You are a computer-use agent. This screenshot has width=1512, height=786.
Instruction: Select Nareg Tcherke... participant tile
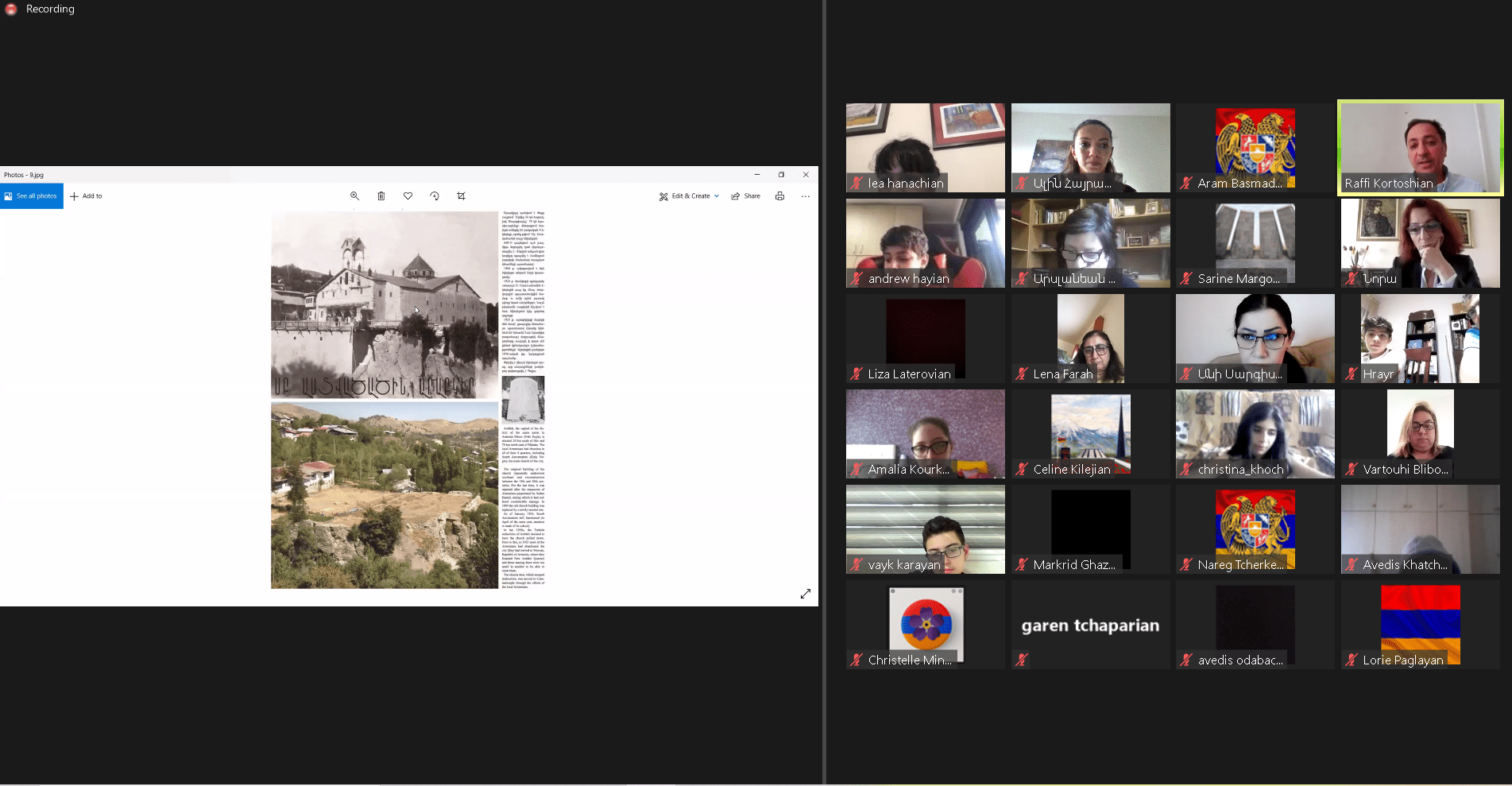1255,529
